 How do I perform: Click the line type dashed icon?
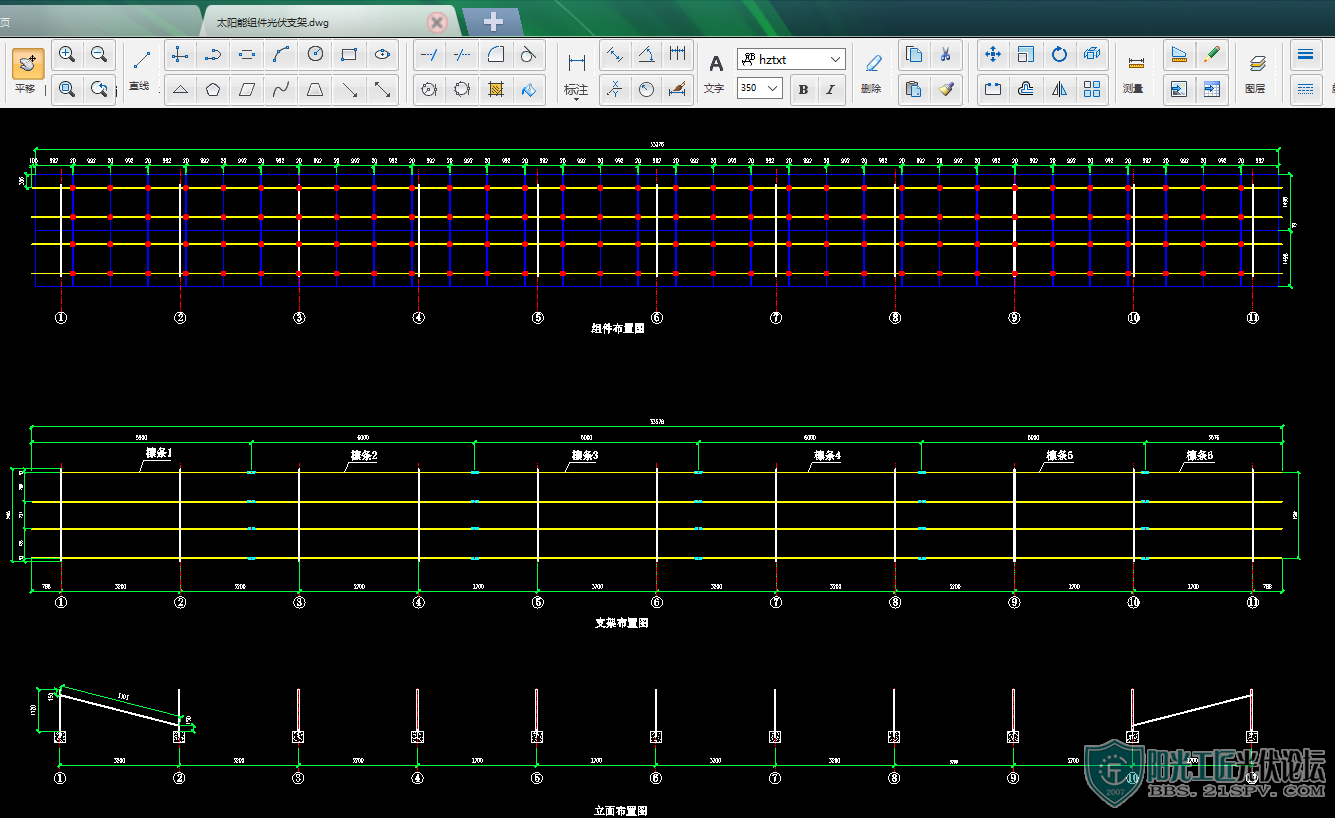point(1305,89)
